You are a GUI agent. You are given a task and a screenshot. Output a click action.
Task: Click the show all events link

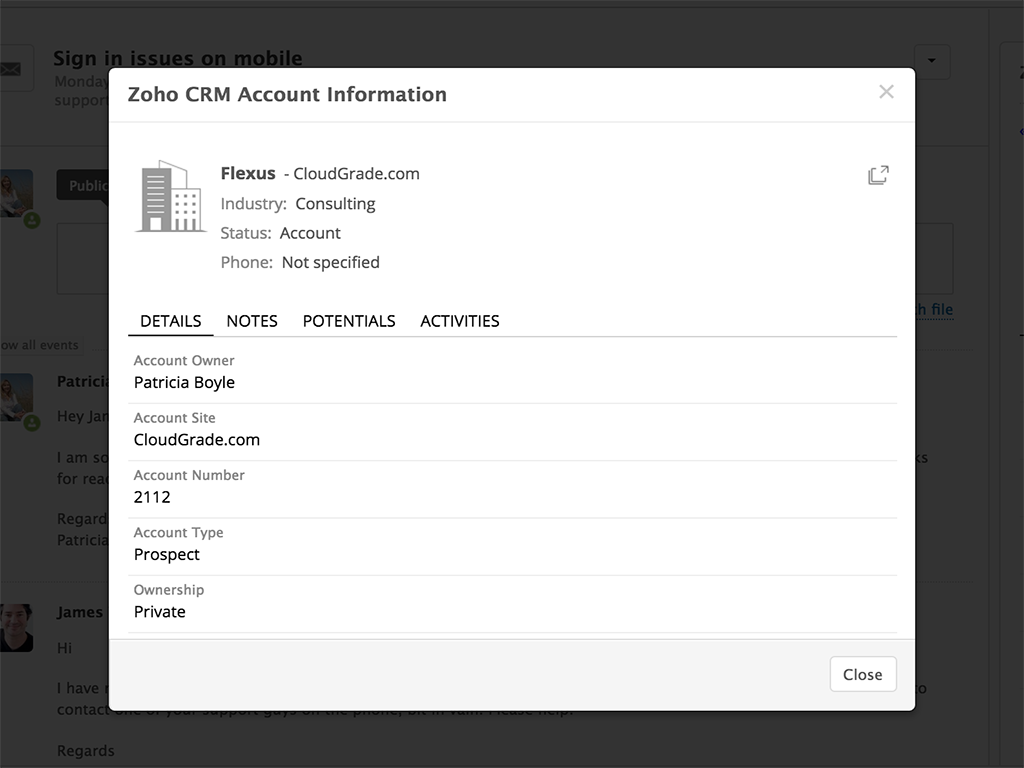40,345
